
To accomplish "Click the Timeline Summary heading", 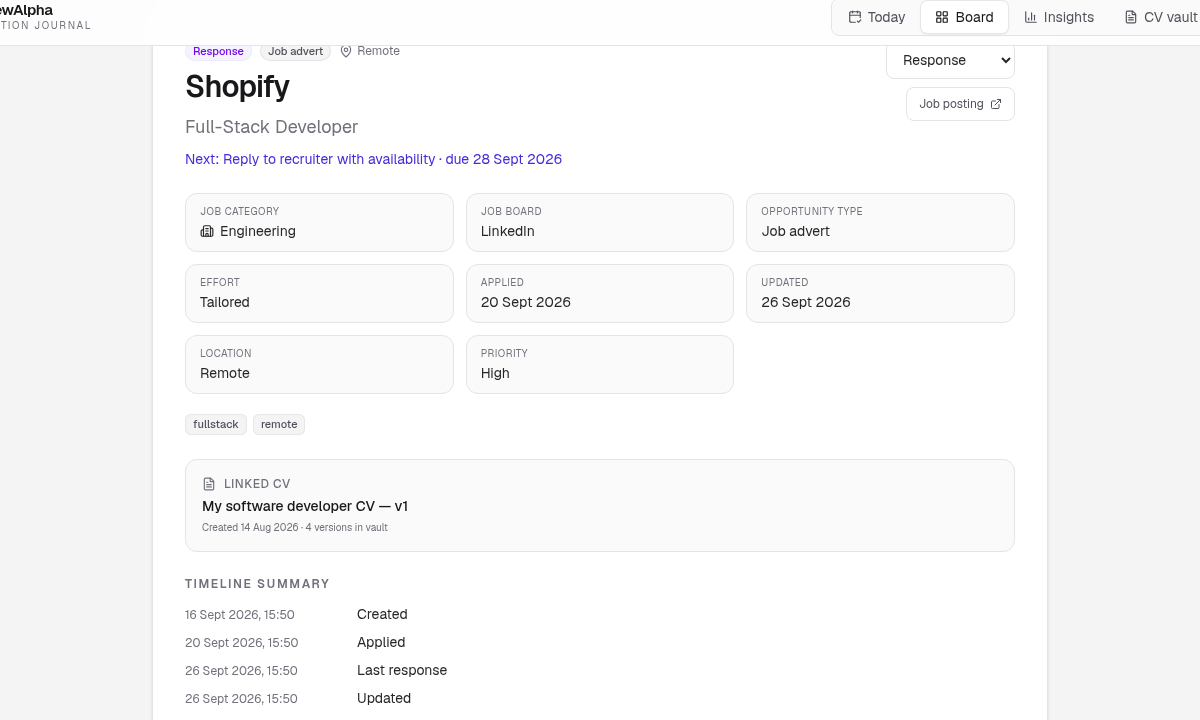I will pos(257,583).
